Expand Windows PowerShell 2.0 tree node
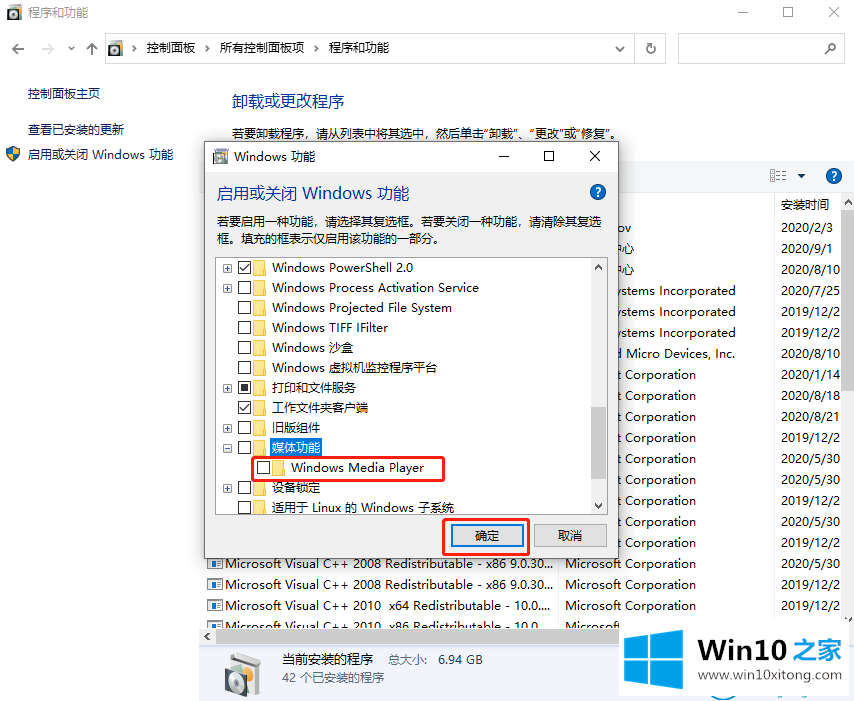 (x=227, y=268)
